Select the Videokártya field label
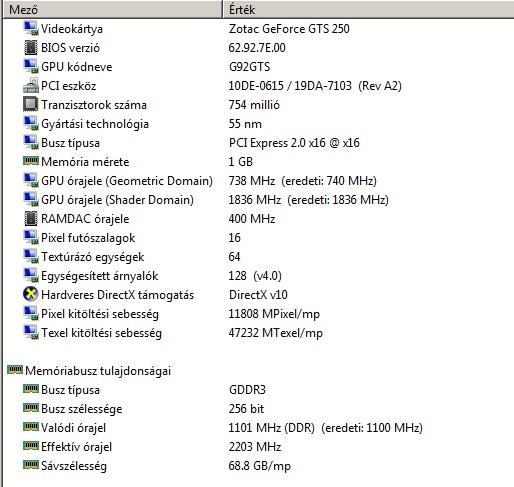This screenshot has width=514, height=487. [x=72, y=29]
